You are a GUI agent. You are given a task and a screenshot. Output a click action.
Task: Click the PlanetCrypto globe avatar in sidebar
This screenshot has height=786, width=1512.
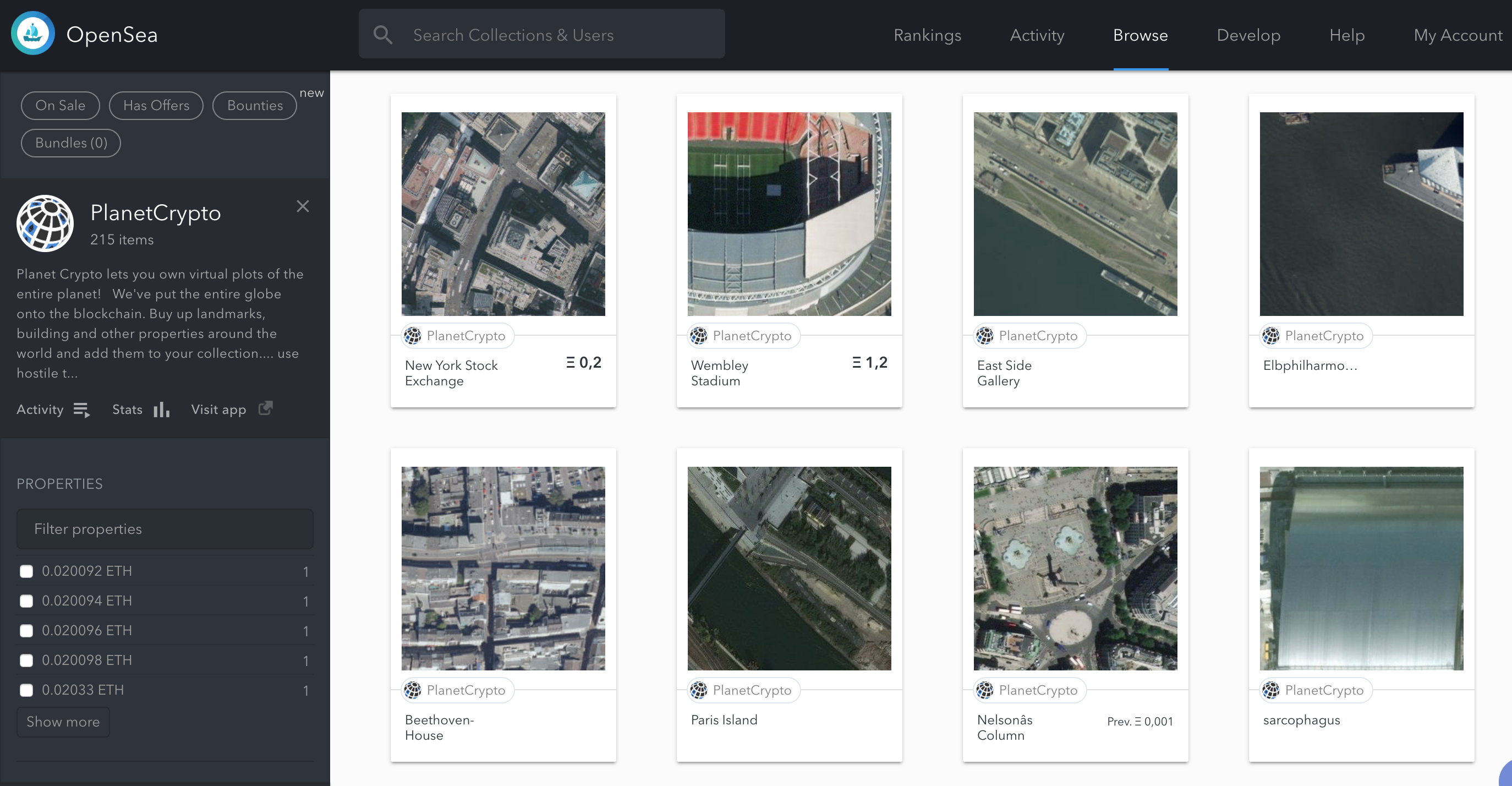(45, 223)
